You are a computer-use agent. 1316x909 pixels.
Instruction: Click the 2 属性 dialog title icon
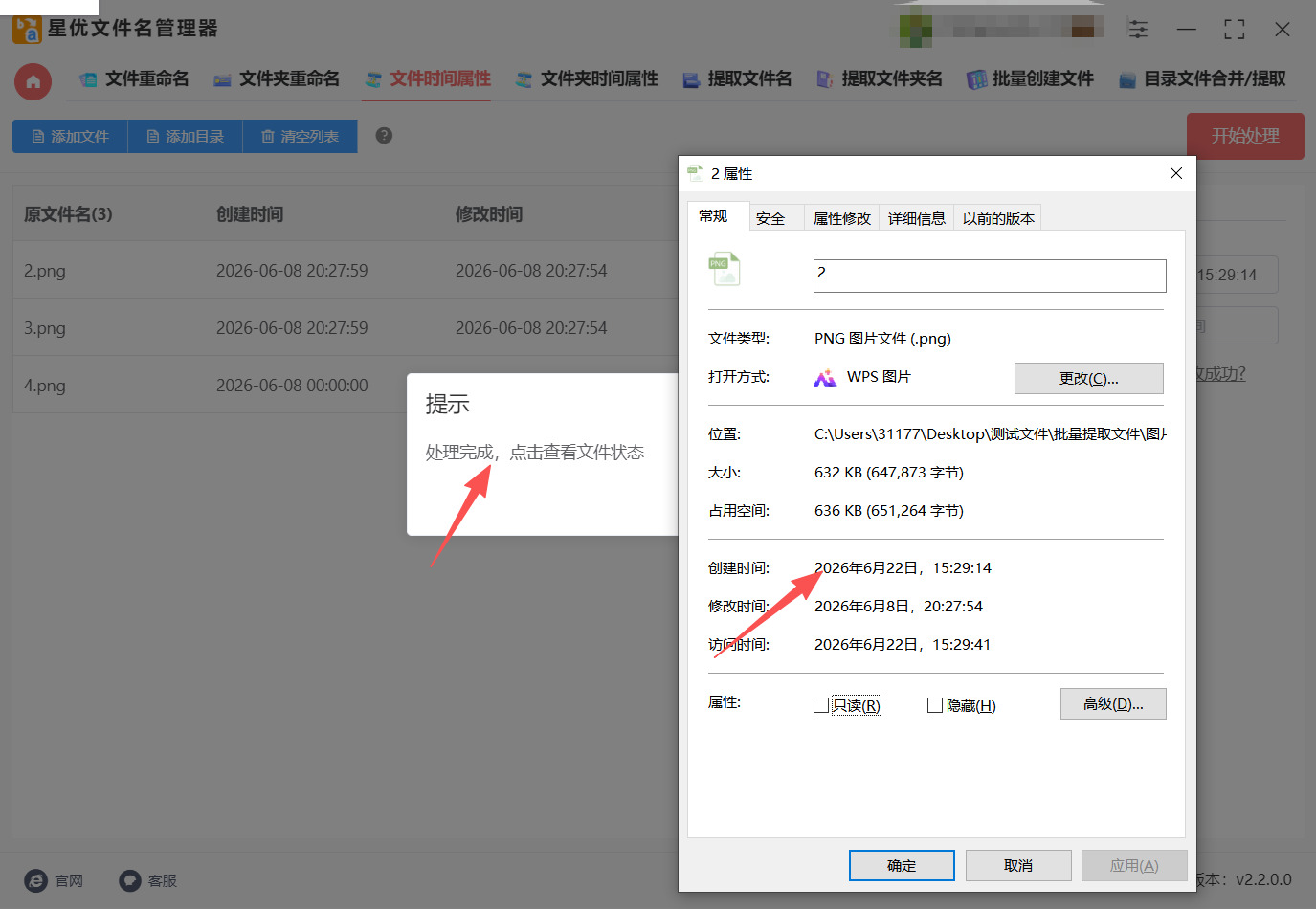coord(696,173)
